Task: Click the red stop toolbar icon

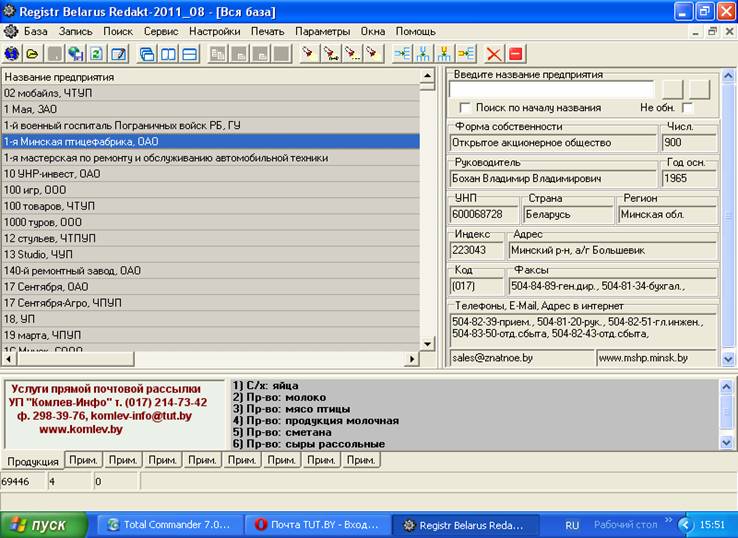Action: (516, 53)
